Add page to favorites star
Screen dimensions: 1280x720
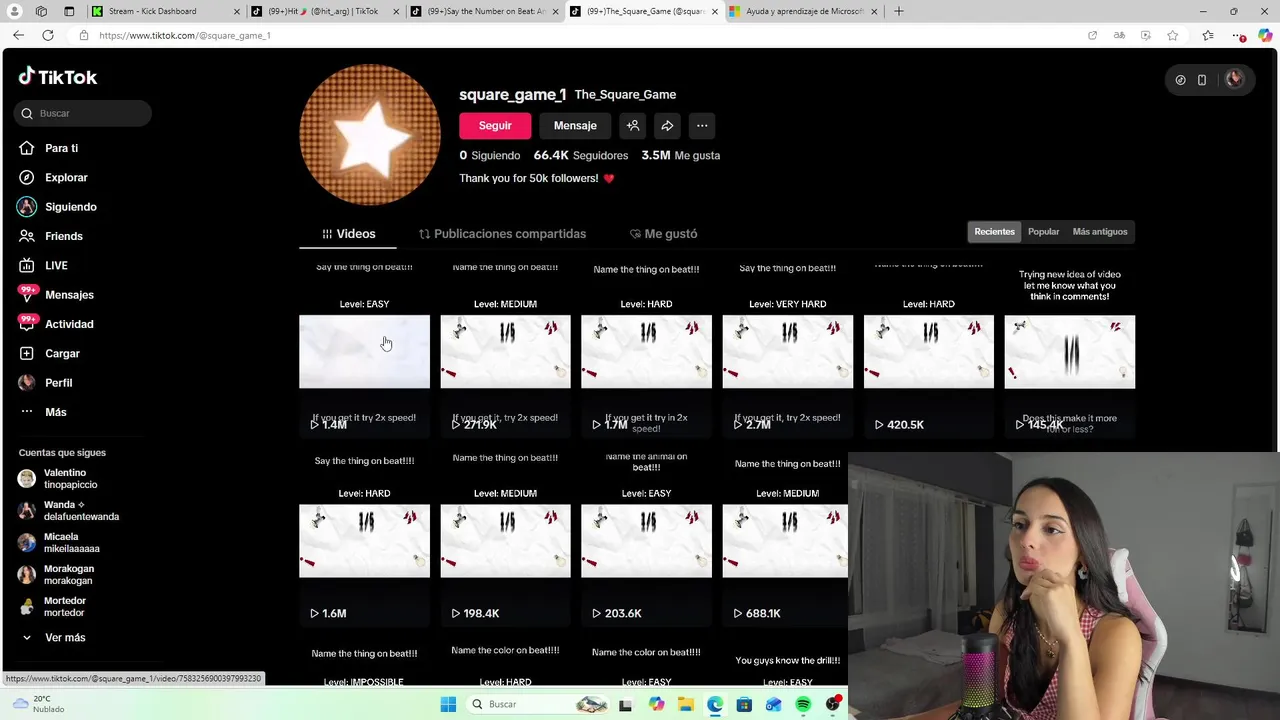[x=1172, y=35]
